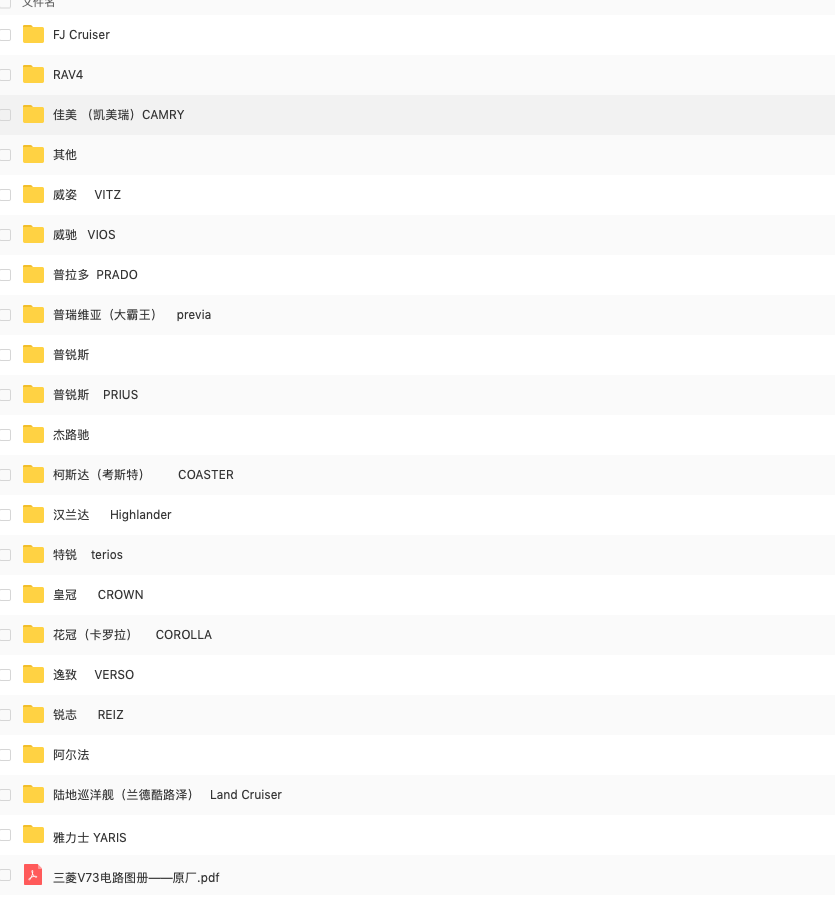The image size is (835, 910).
Task: Open the CROWN folder icon
Action: 33,595
